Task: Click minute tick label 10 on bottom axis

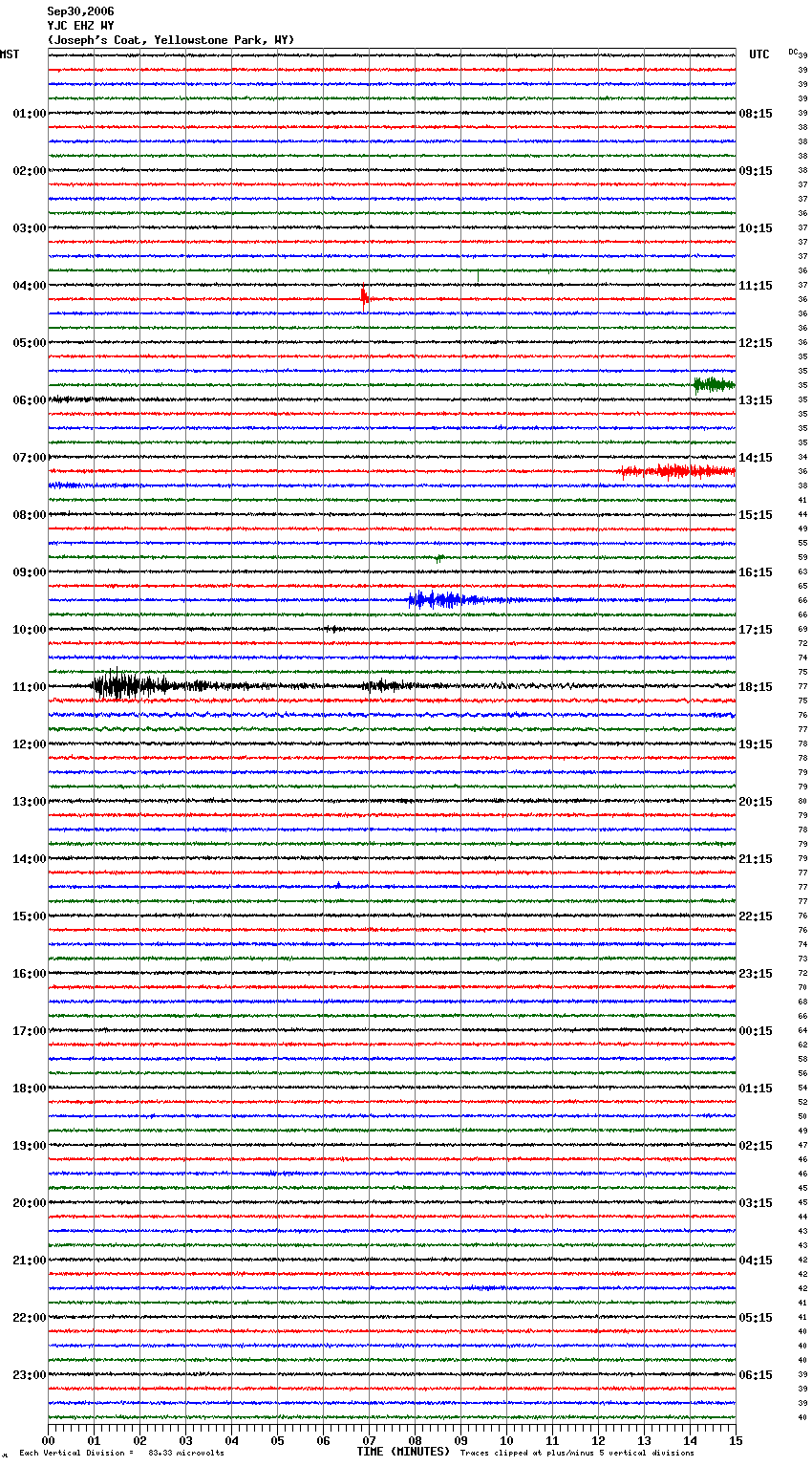Action: pos(506,1440)
